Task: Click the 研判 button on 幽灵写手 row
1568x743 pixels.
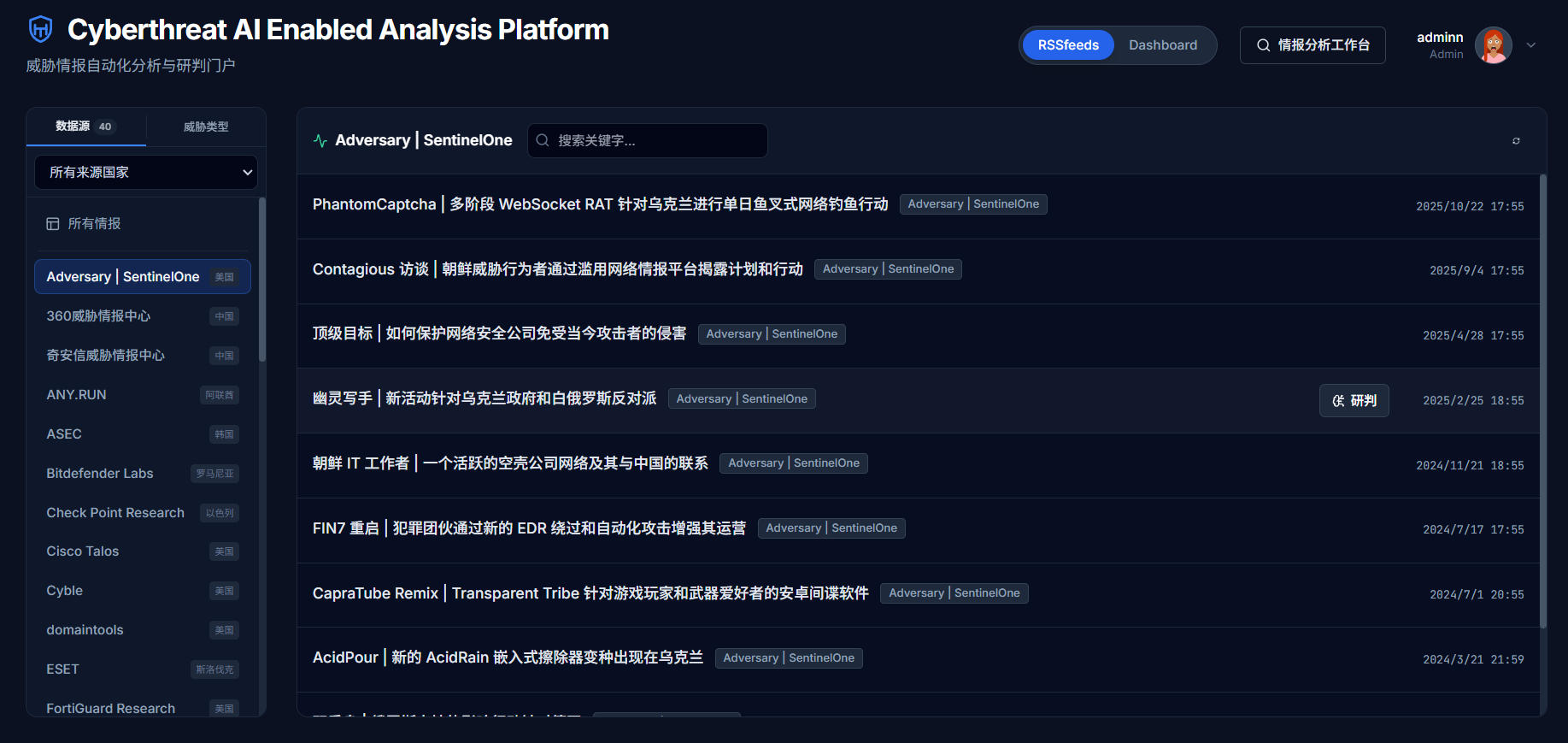Action: [x=1354, y=400]
